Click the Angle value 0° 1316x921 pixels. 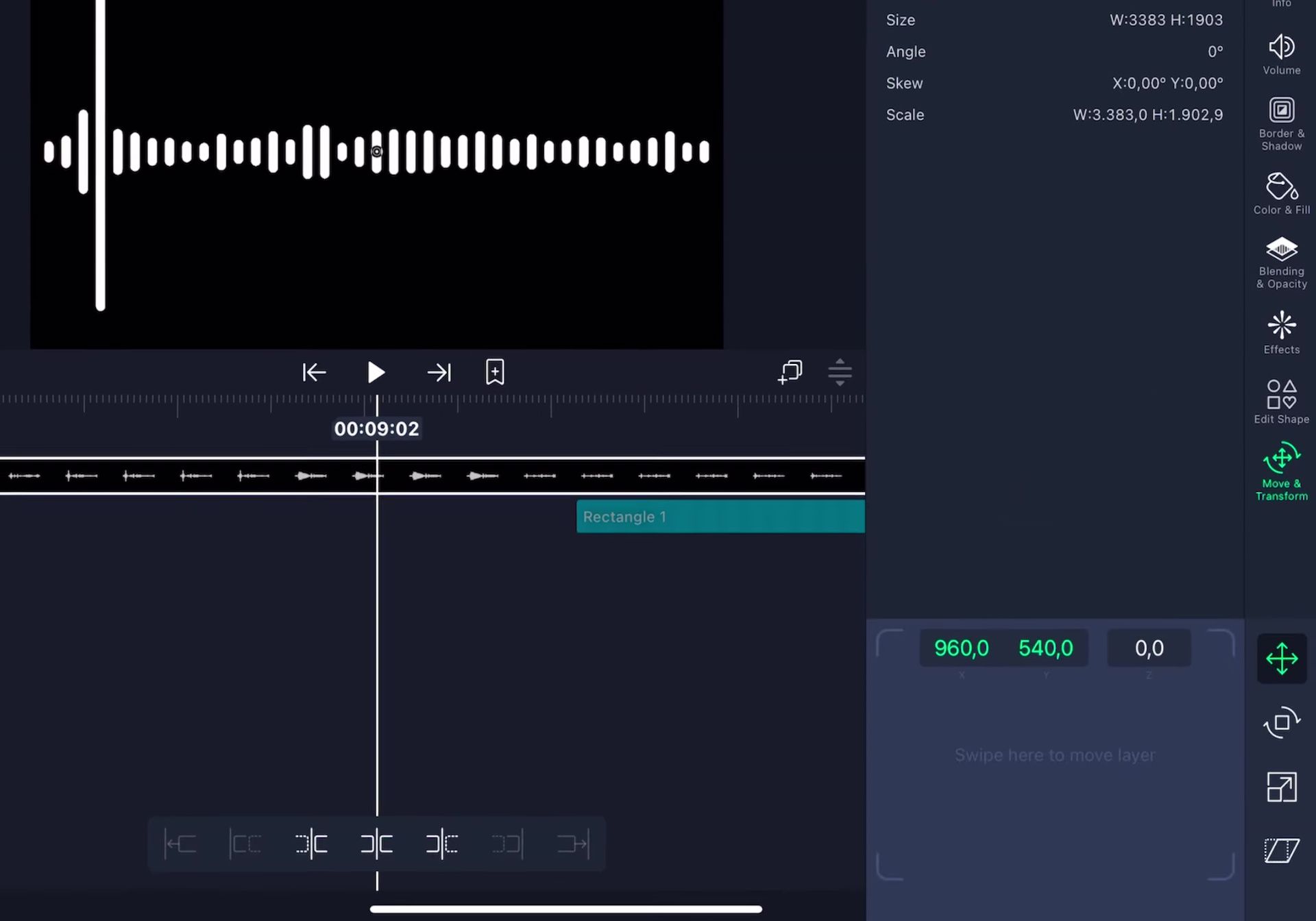pos(1215,51)
